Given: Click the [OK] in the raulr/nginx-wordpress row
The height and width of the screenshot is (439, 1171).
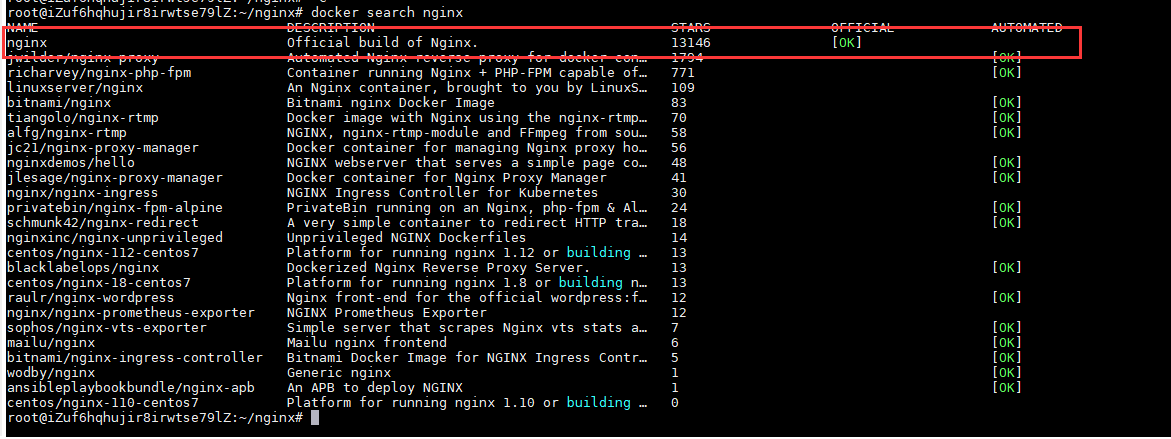Looking at the screenshot, I should [x=1007, y=296].
